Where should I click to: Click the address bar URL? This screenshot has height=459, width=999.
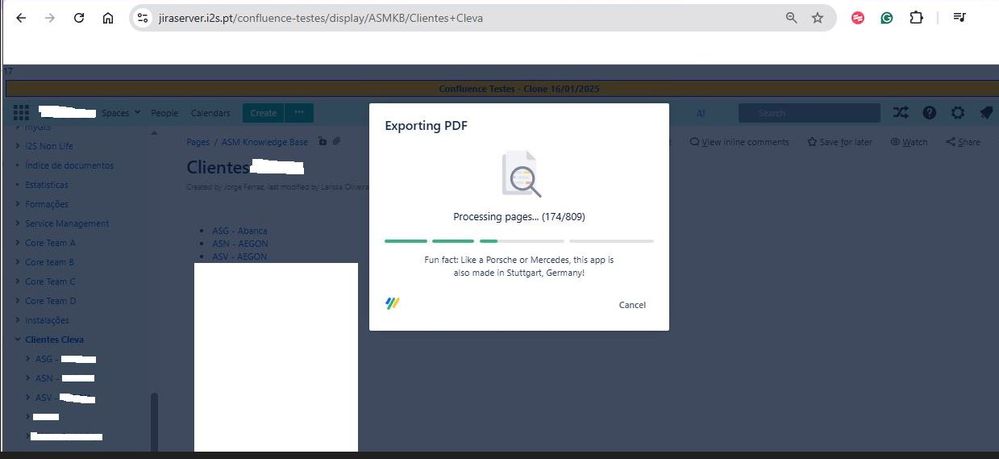(x=320, y=18)
